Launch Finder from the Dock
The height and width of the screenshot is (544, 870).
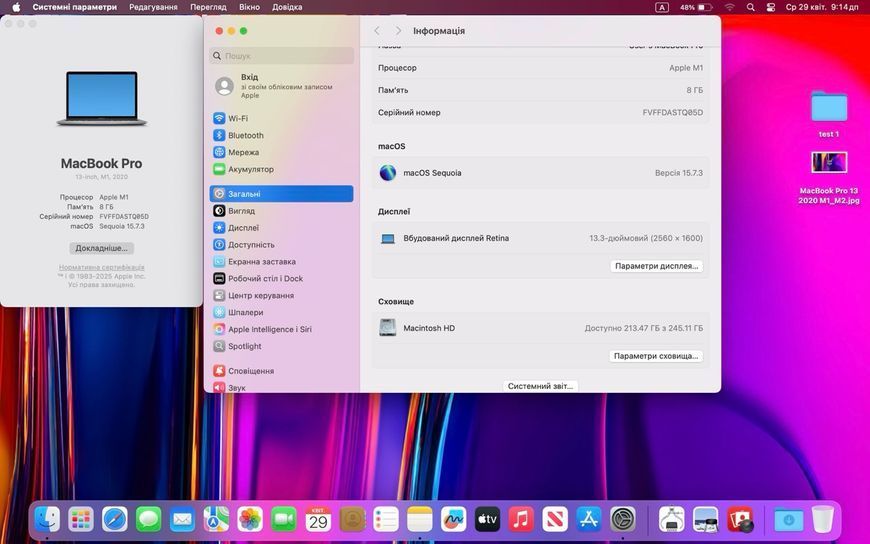tap(47, 520)
